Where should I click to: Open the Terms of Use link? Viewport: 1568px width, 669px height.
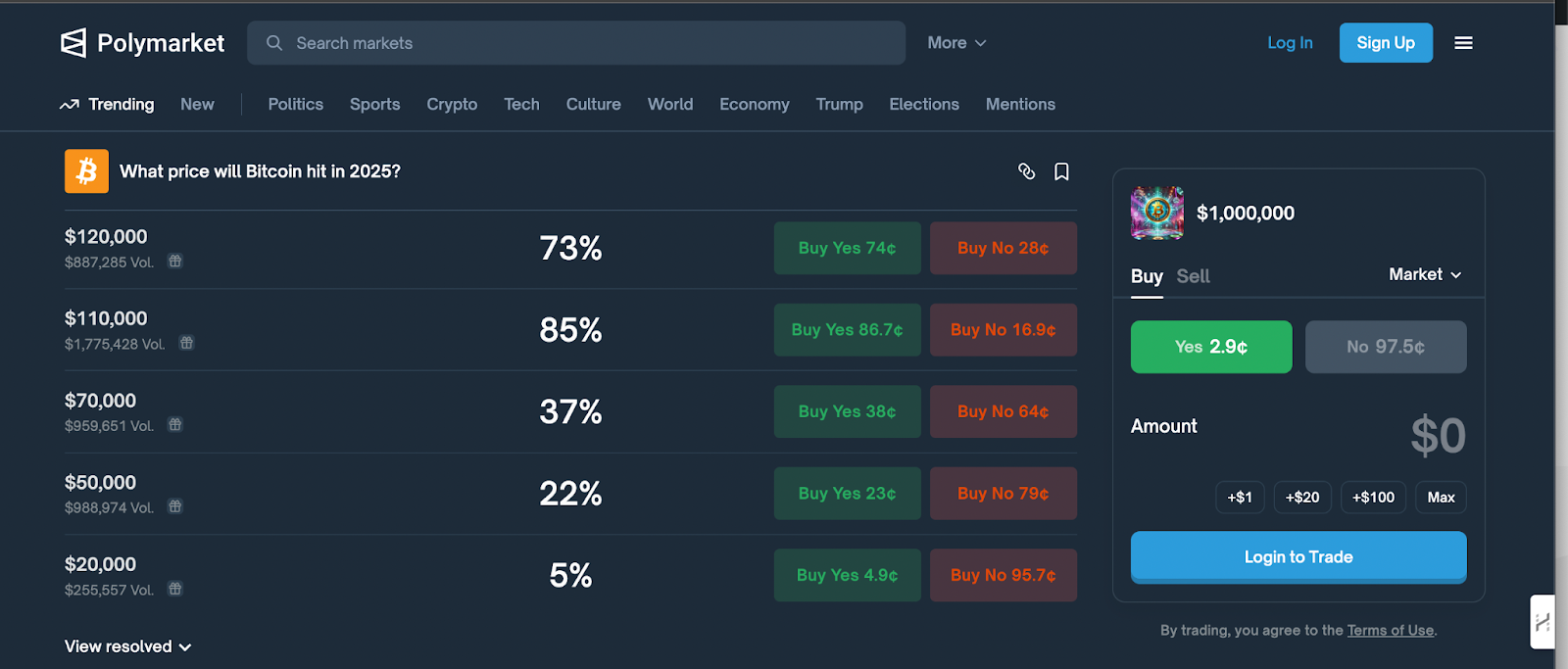[1391, 631]
